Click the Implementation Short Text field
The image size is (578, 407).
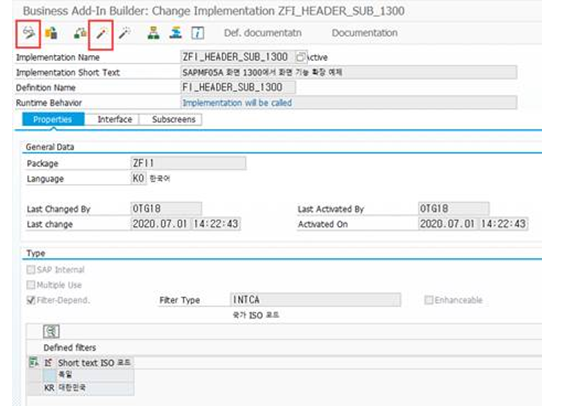click(x=348, y=72)
